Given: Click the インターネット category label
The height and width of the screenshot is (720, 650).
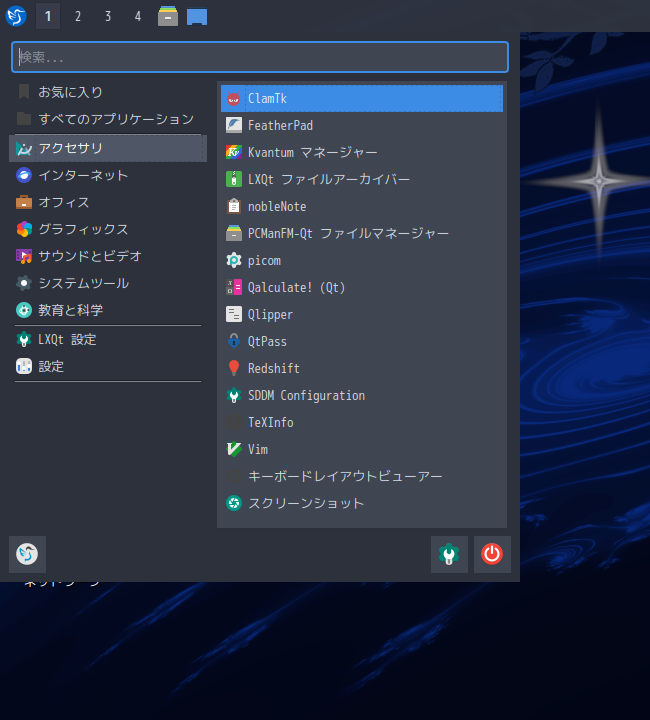Looking at the screenshot, I should 83,175.
